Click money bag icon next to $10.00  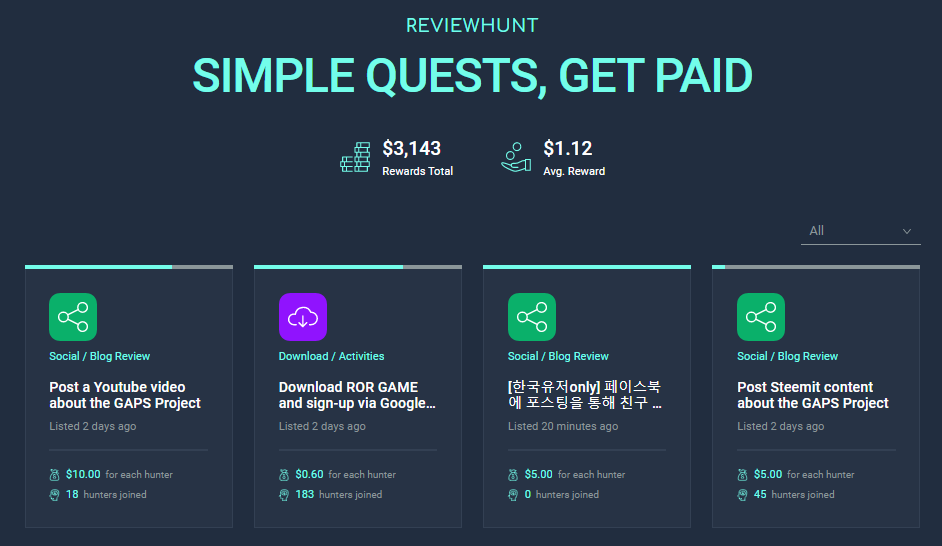tap(54, 475)
